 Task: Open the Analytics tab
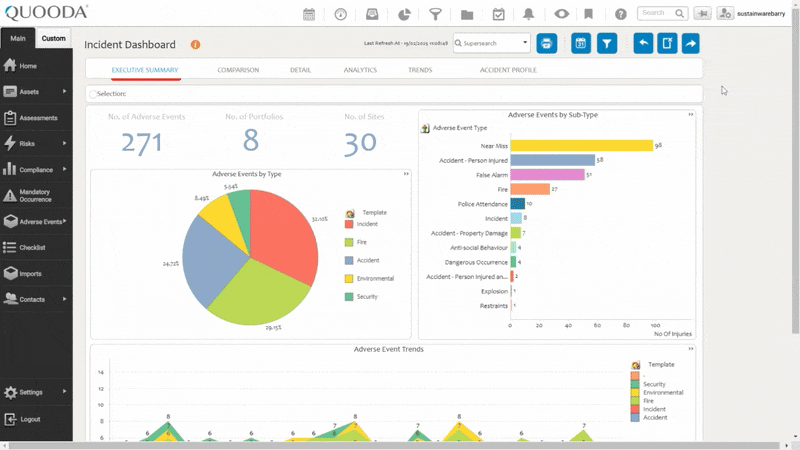tap(360, 70)
